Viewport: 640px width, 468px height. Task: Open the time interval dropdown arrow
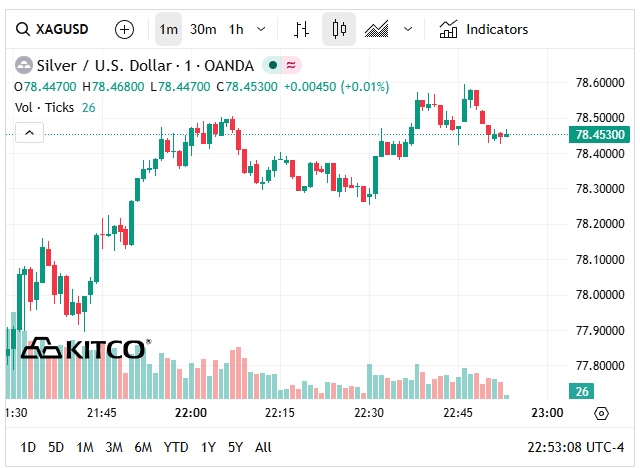click(262, 29)
